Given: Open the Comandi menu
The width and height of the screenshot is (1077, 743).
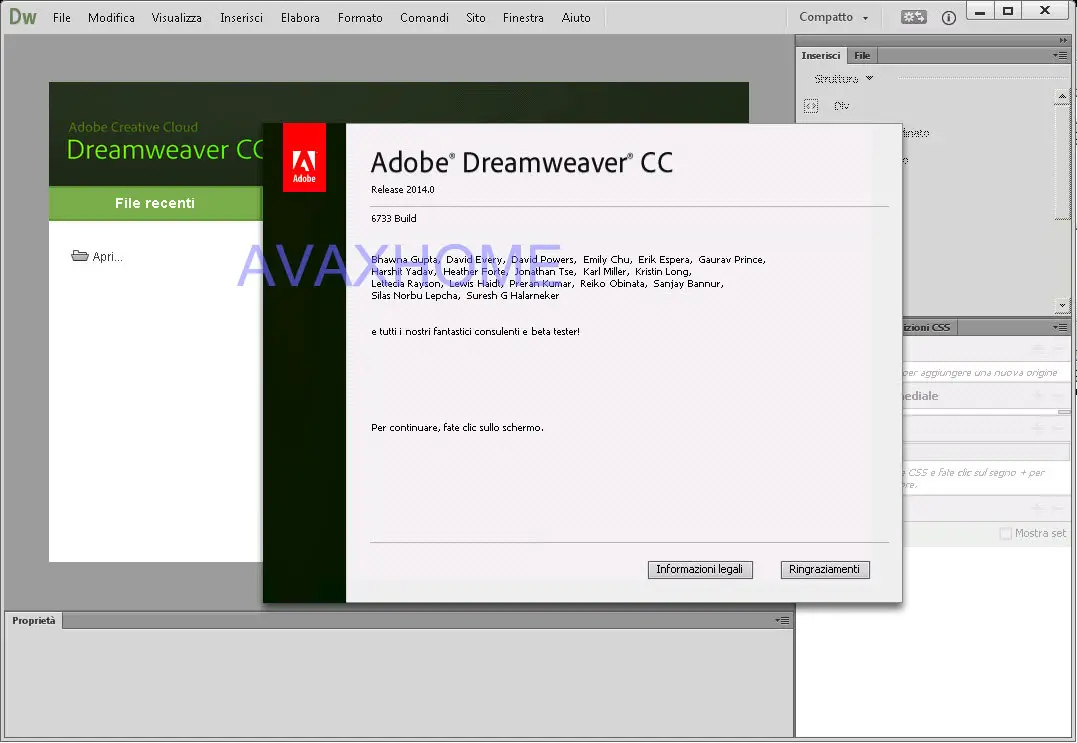Looking at the screenshot, I should (x=424, y=18).
